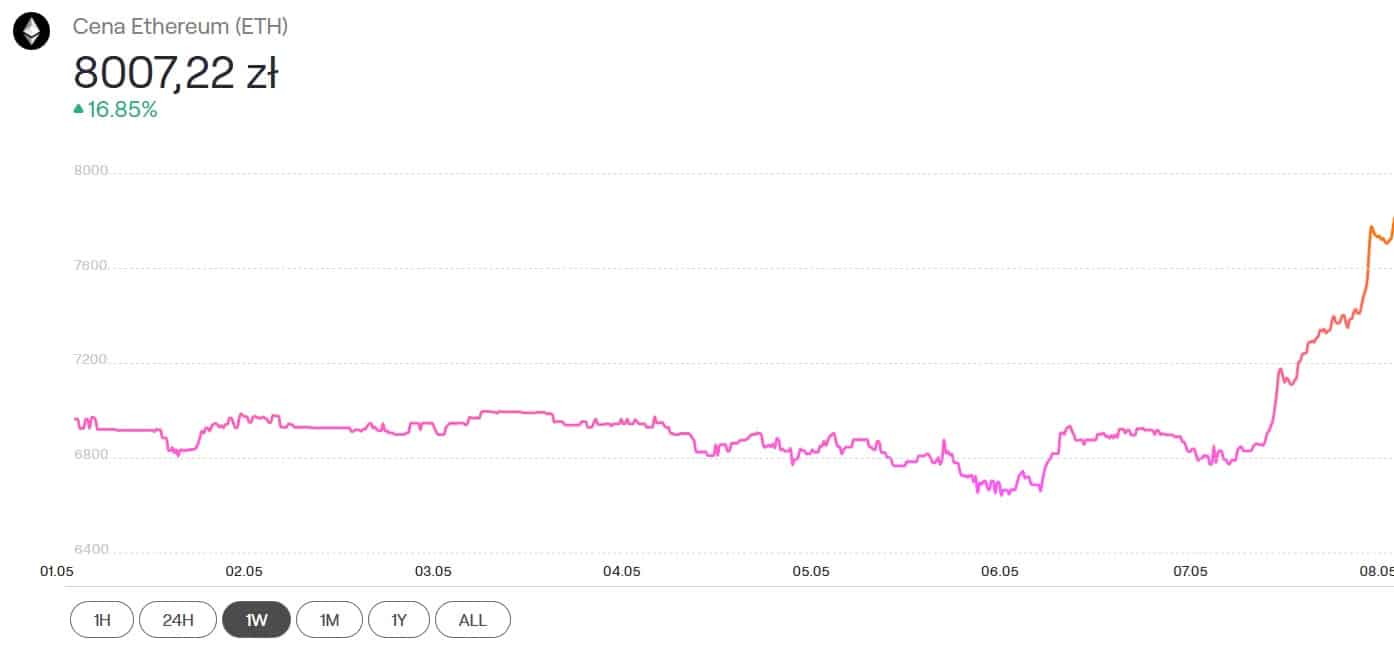
Task: Switch chart to 24H range
Action: tap(177, 620)
